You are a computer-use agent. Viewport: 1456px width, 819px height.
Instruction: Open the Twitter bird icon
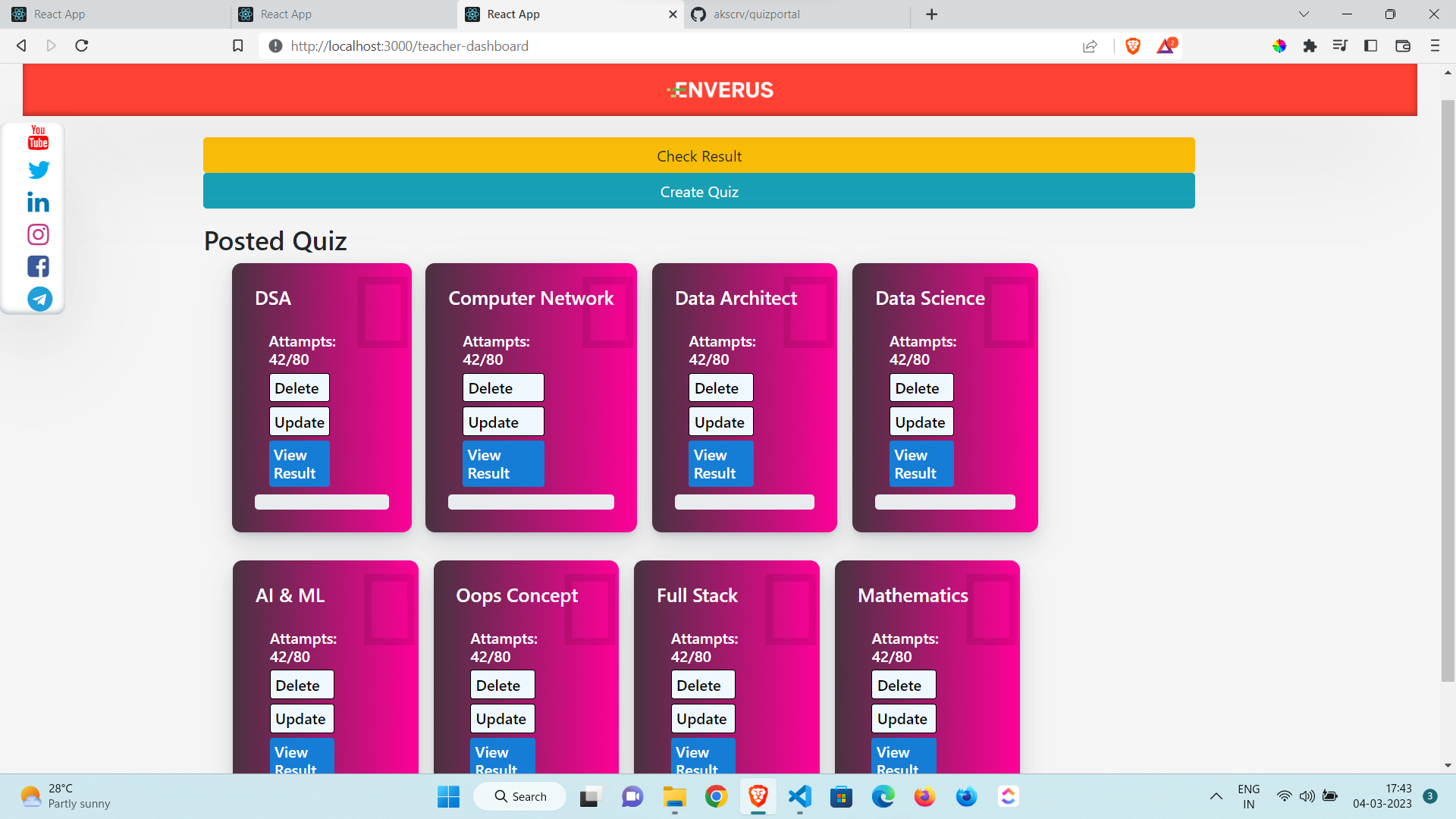pos(39,170)
